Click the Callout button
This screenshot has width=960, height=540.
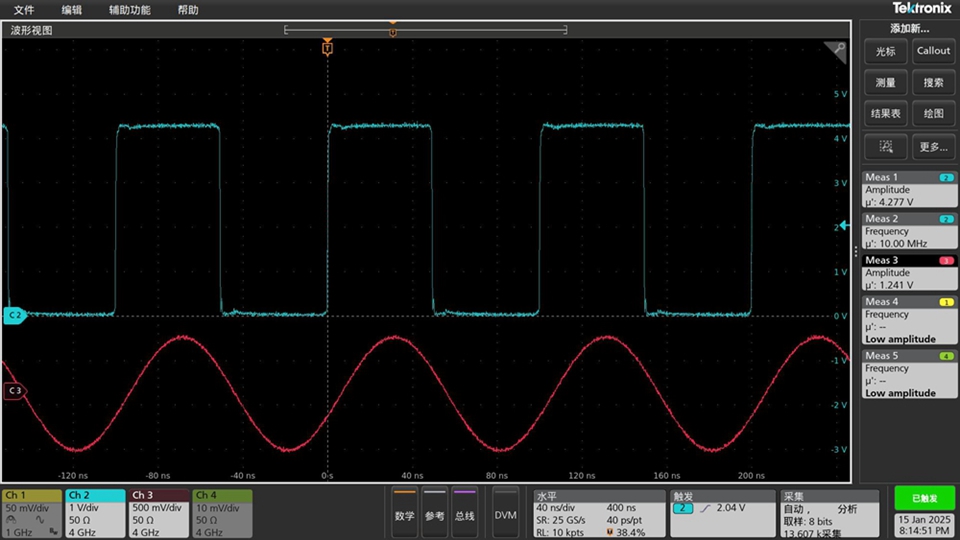point(933,51)
